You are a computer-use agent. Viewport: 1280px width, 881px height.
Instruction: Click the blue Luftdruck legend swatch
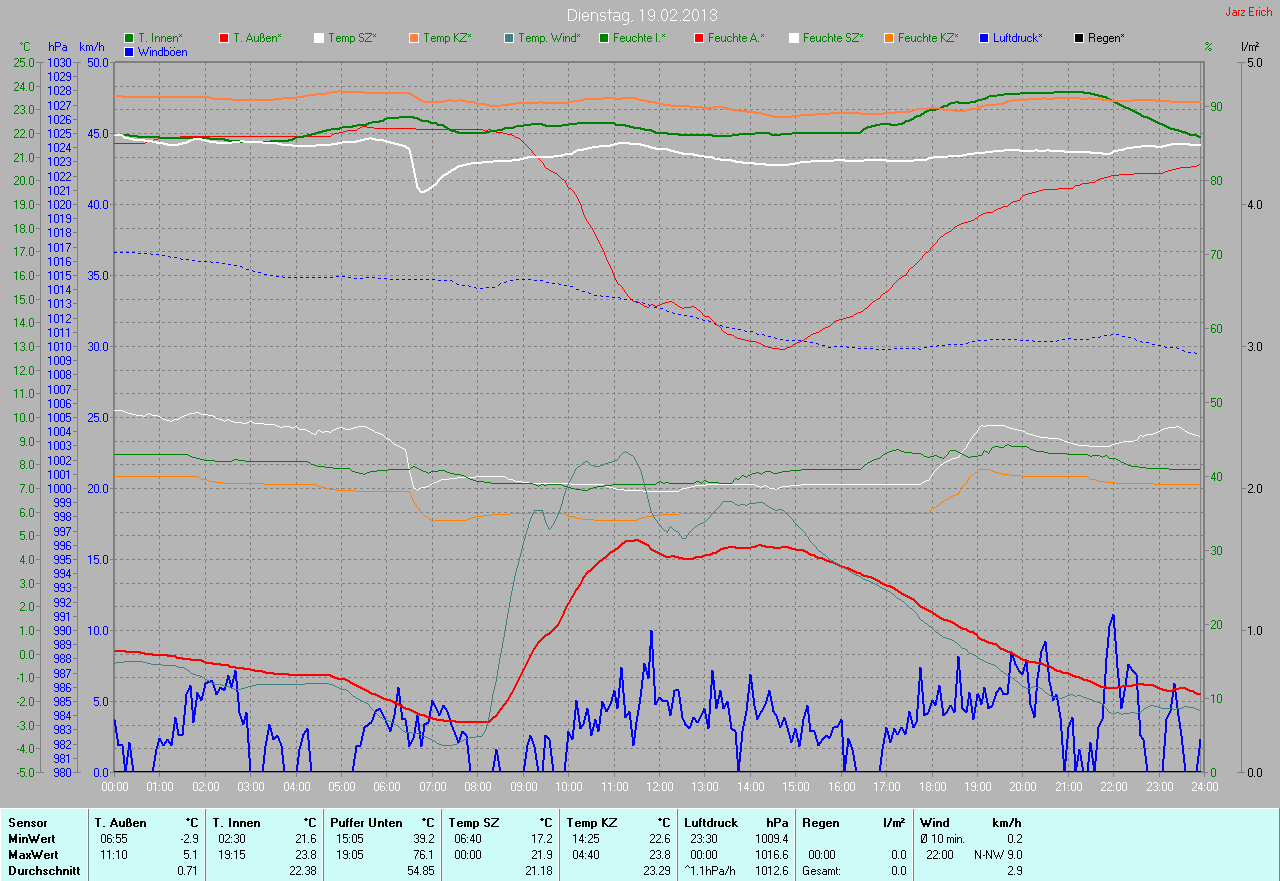(x=983, y=38)
